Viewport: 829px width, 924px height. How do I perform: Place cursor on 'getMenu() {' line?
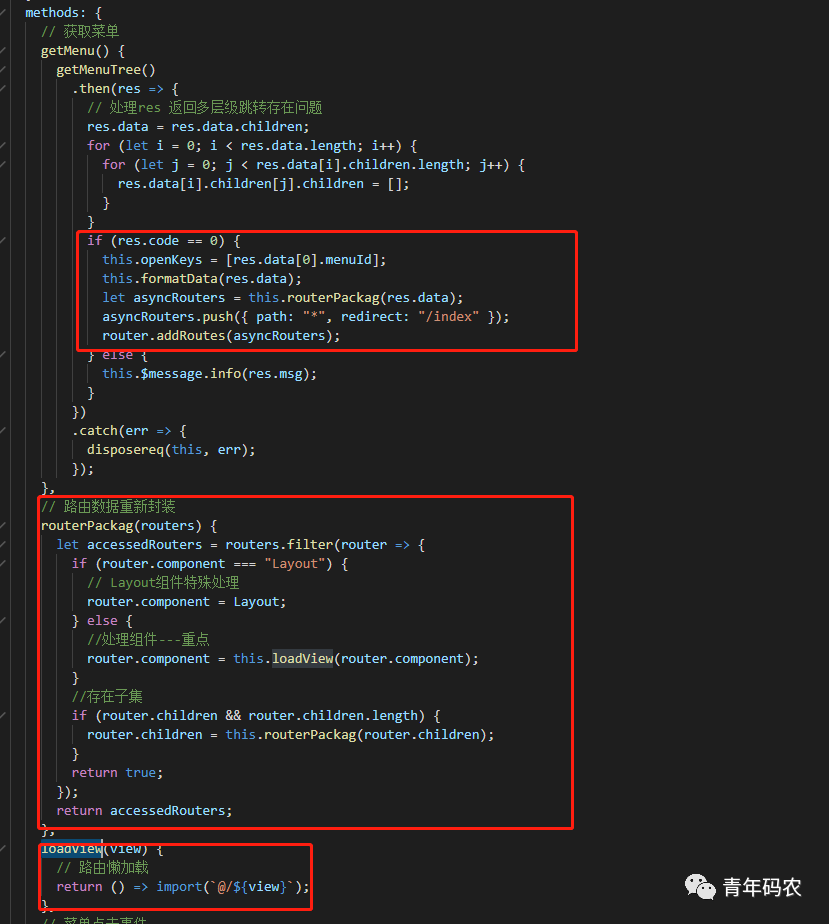(82, 51)
